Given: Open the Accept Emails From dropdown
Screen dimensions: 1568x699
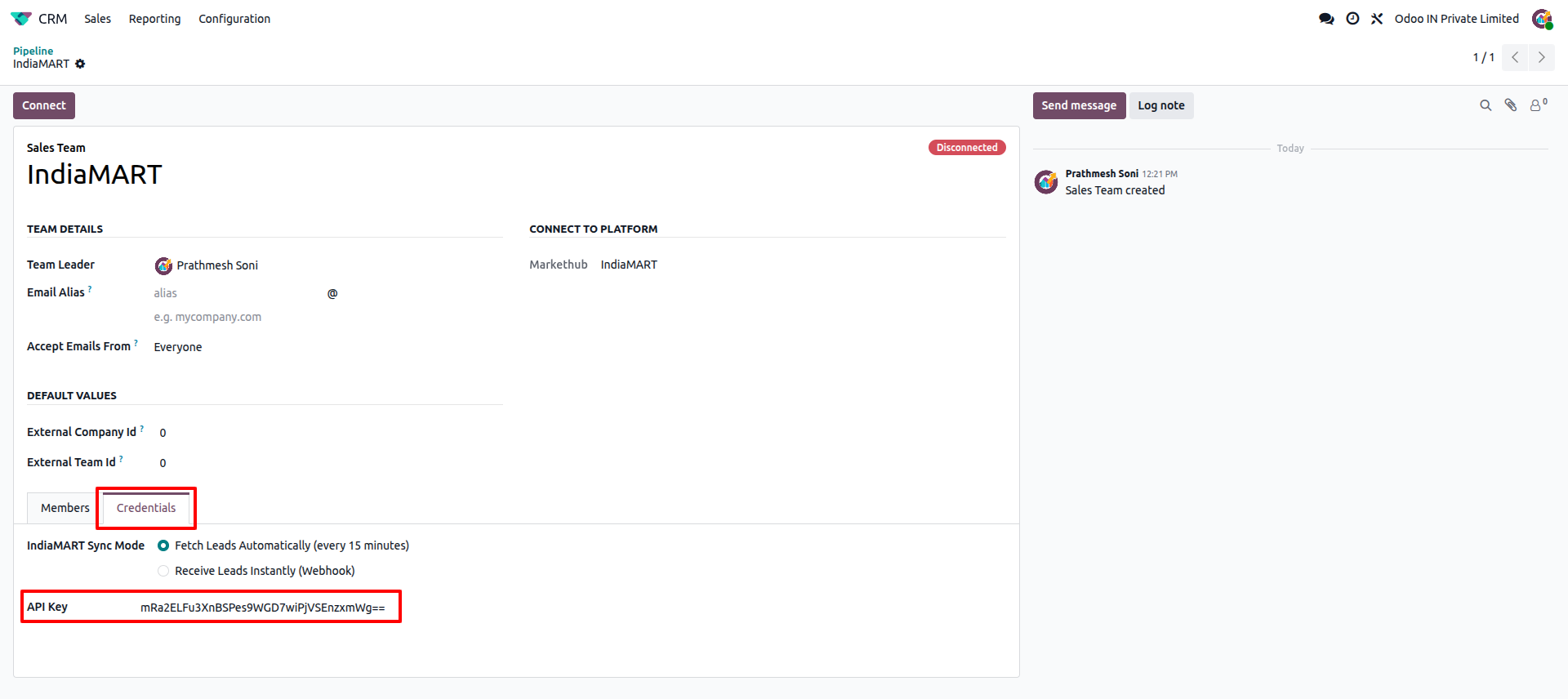Looking at the screenshot, I should coord(327,347).
